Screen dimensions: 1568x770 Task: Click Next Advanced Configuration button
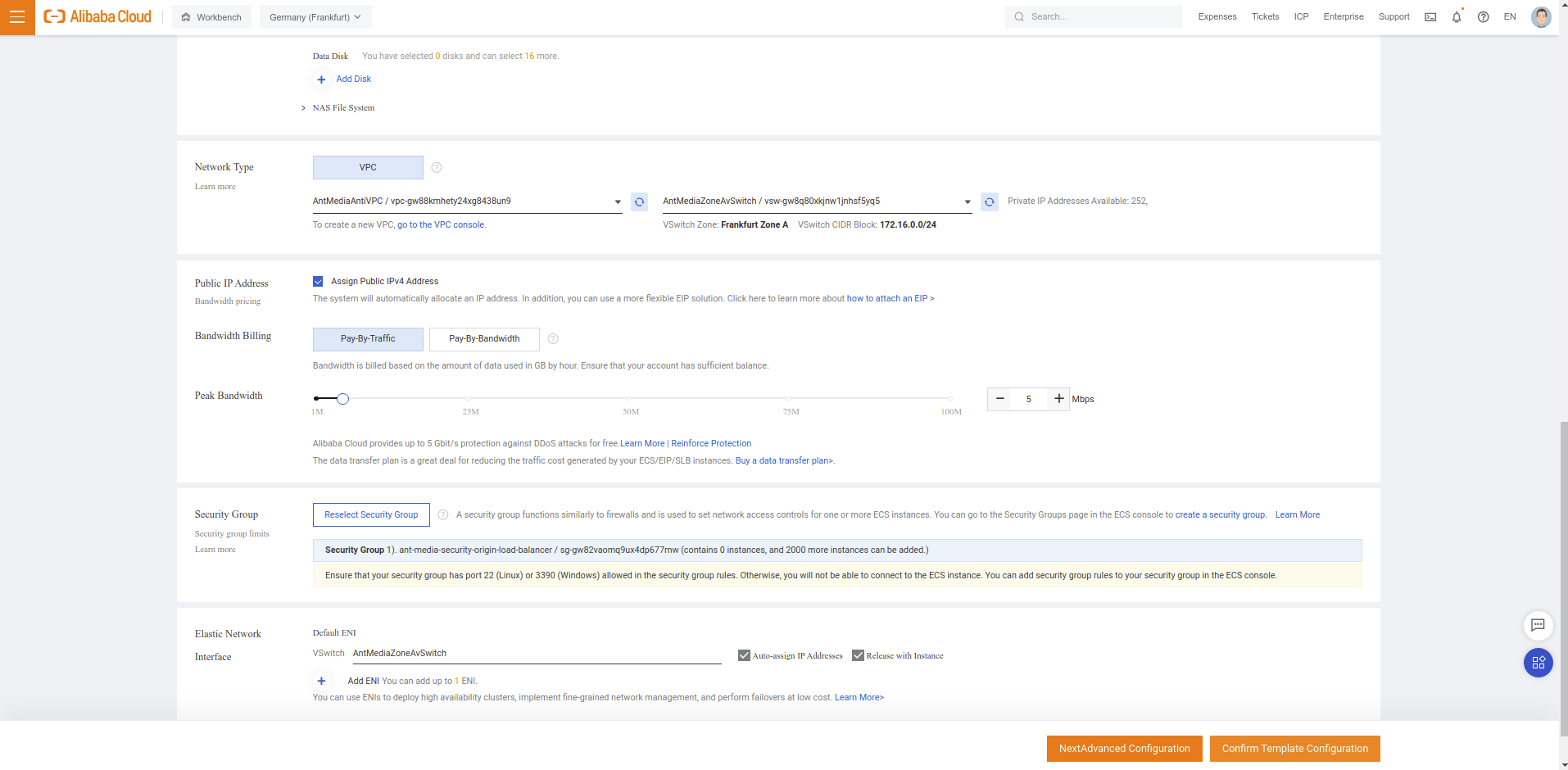click(x=1124, y=749)
